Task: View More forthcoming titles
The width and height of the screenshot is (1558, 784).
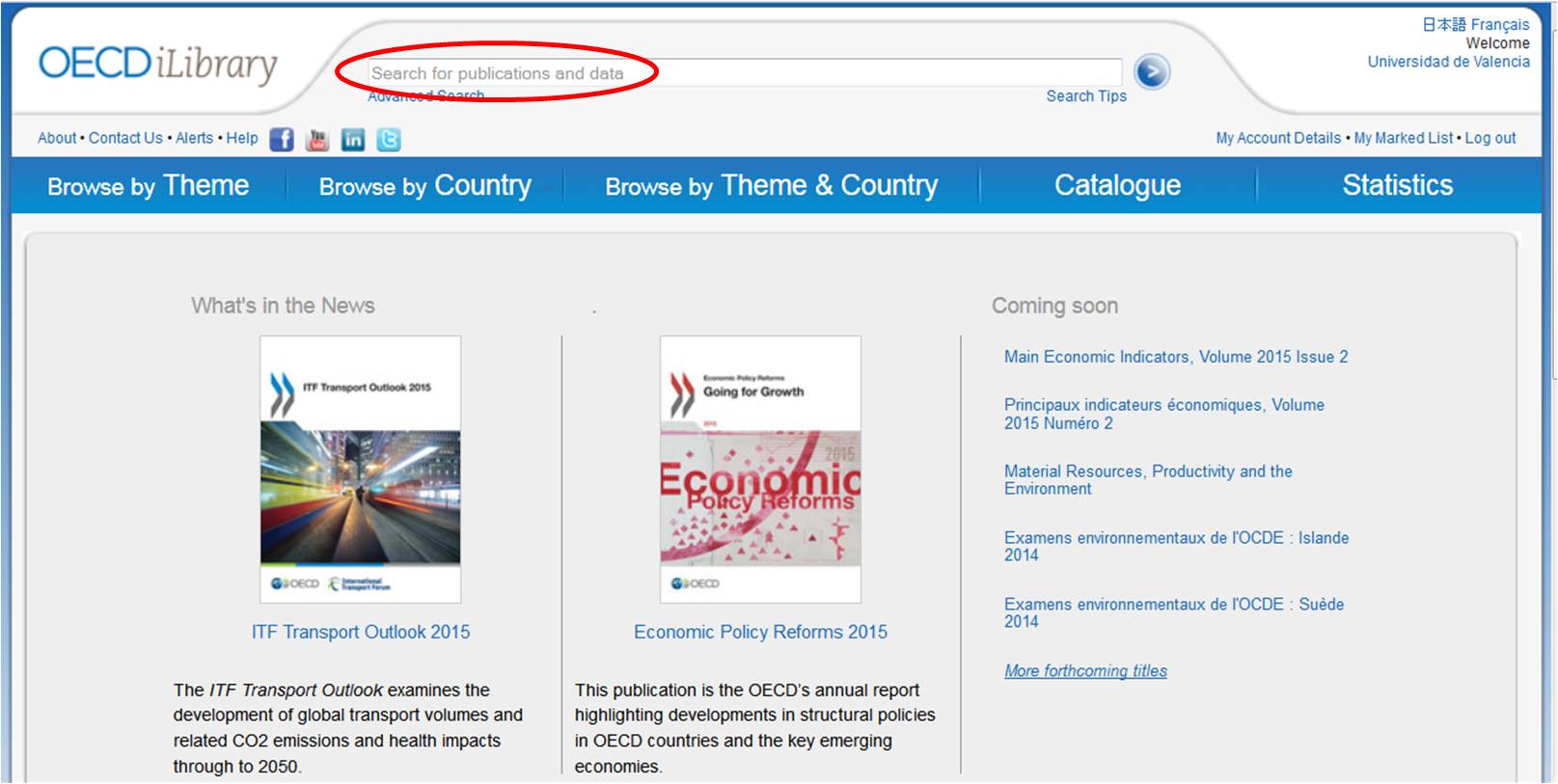Action: coord(1085,671)
